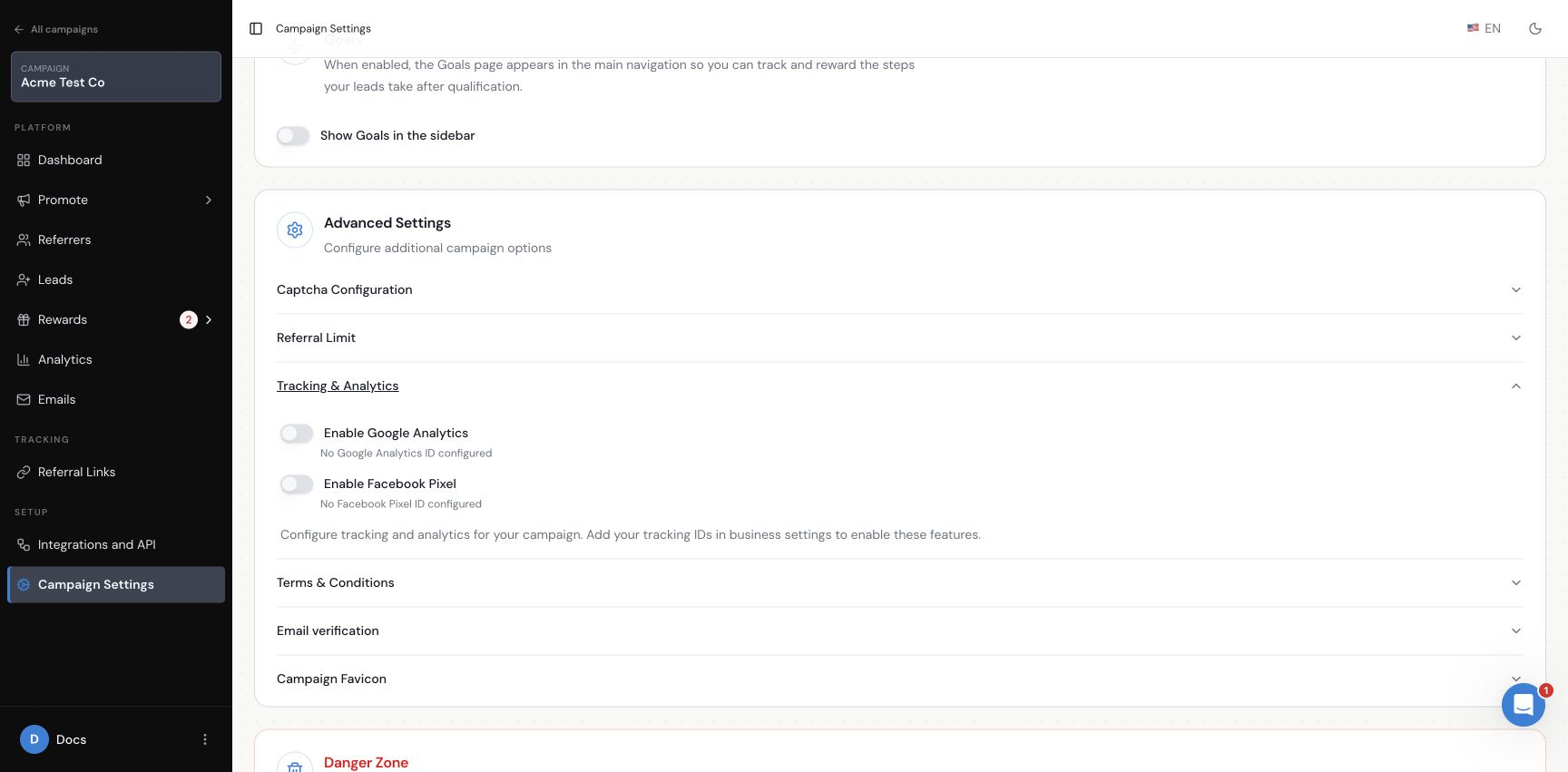Collapse the Tracking & Analytics section
This screenshot has height=772, width=1568.
(899, 386)
